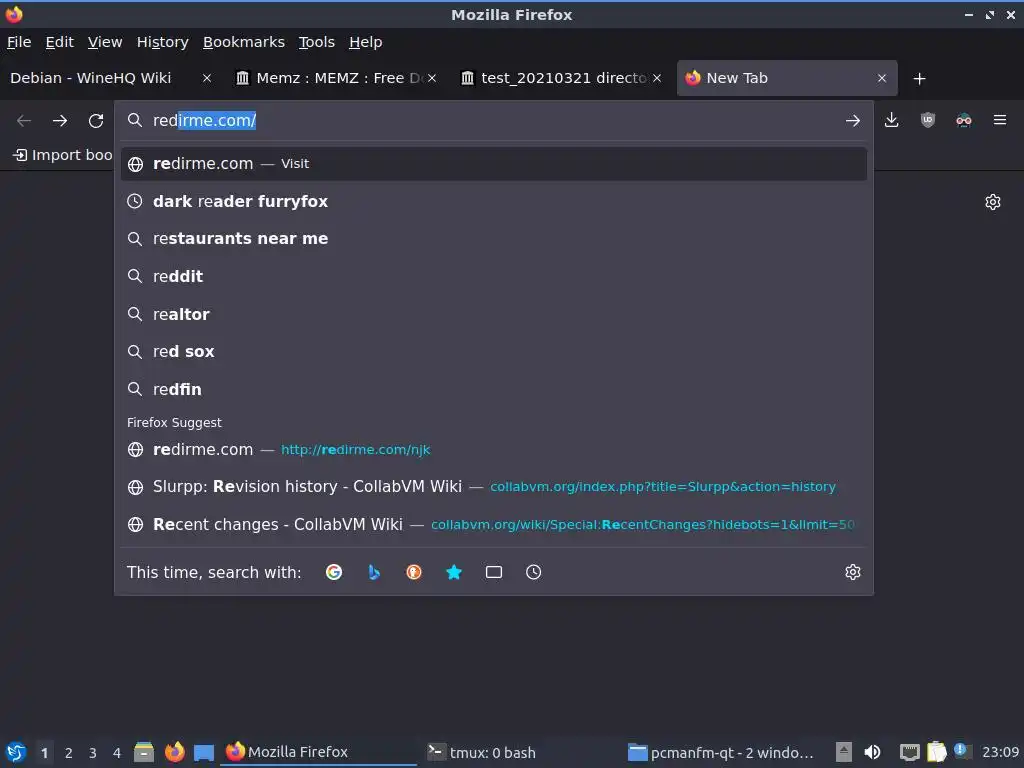Screen dimensions: 1024x768
Task: Click the forward navigation arrow
Action: tap(60, 120)
